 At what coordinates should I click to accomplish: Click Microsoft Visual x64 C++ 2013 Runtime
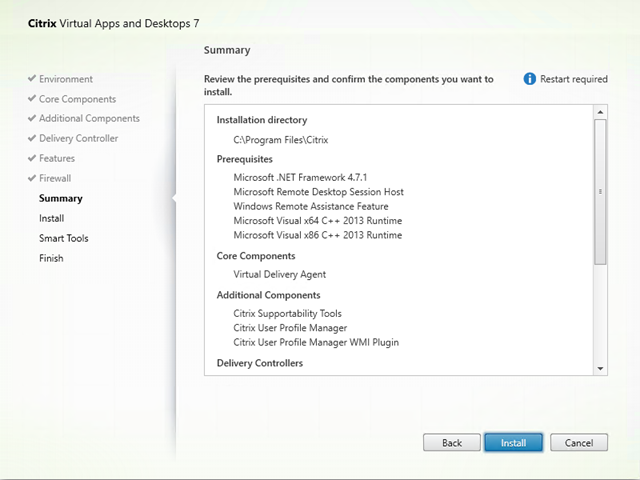[x=318, y=220]
